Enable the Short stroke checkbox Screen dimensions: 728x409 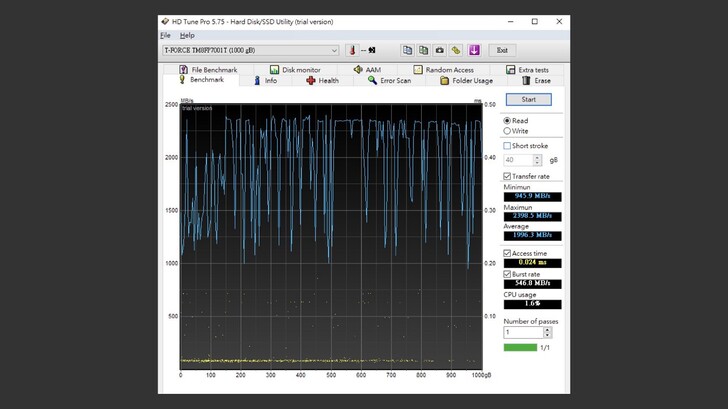pyautogui.click(x=508, y=146)
